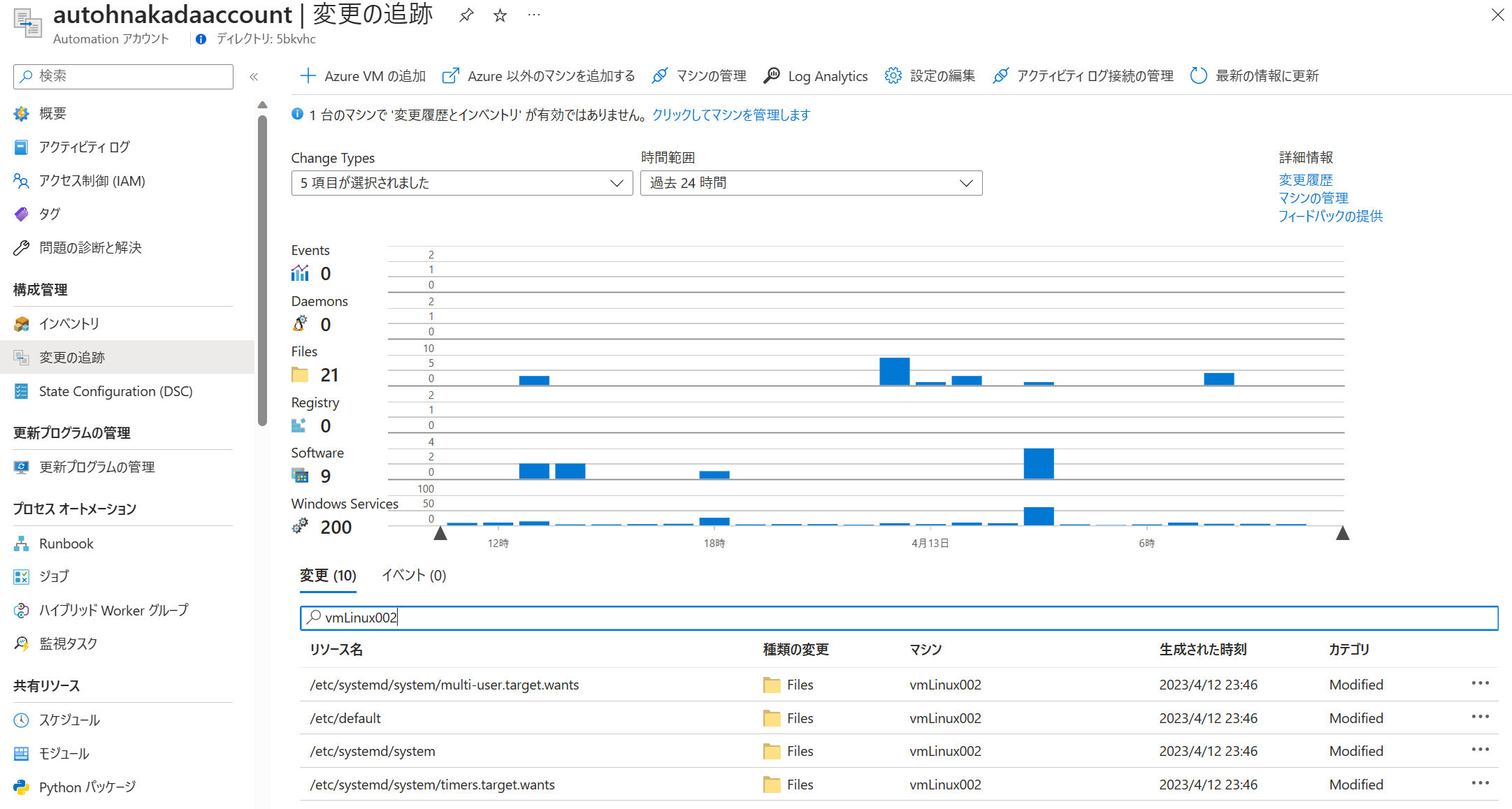Click the vmLinux002 search filter field
This screenshot has height=809, width=1512.
pyautogui.click(x=898, y=618)
